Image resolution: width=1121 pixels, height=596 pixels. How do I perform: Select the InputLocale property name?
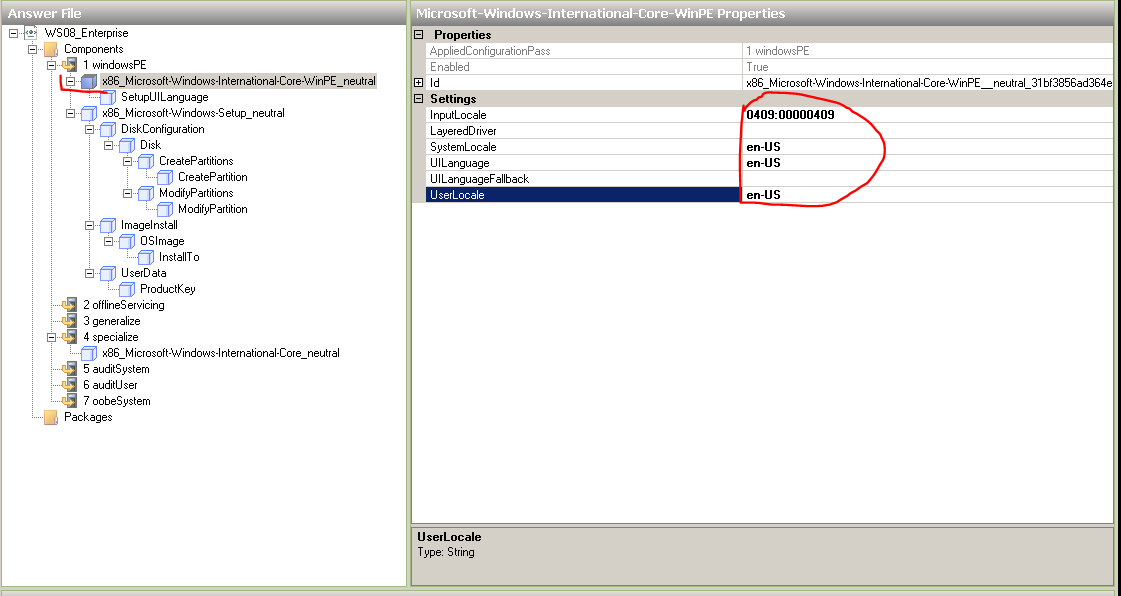pyautogui.click(x=458, y=115)
